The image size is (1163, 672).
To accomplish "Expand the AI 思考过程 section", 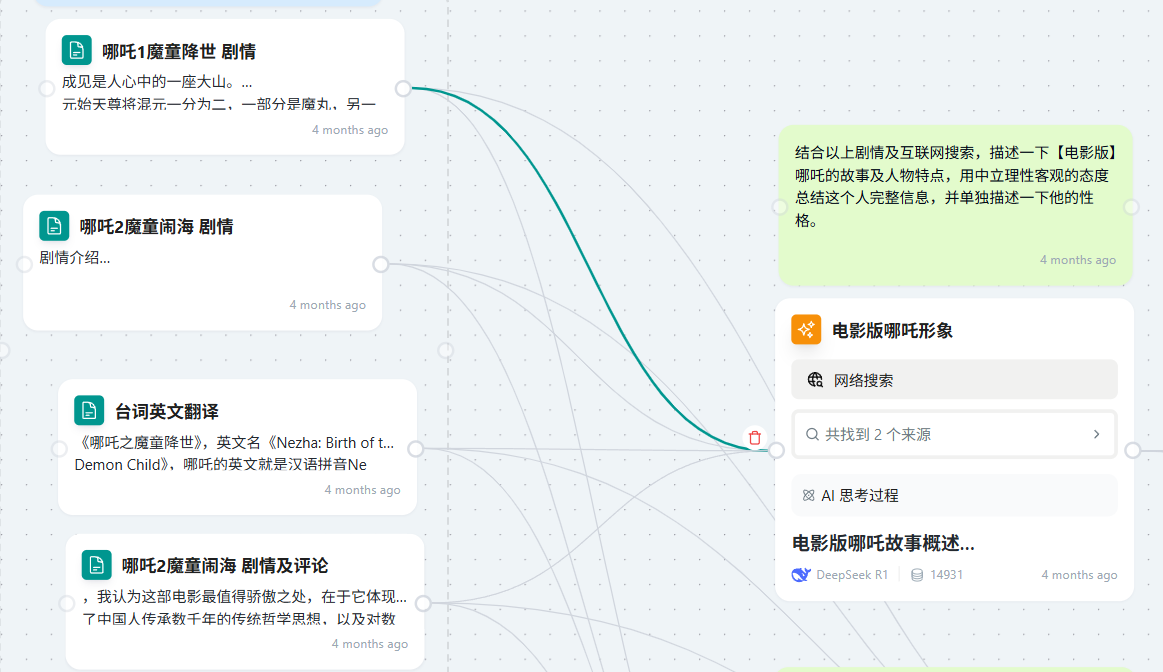I will tap(955, 495).
